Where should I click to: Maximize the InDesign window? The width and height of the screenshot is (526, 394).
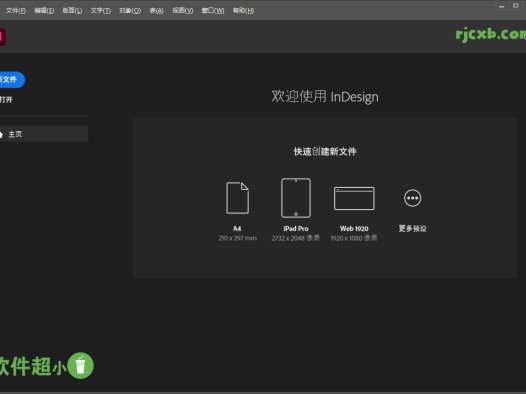point(516,6)
